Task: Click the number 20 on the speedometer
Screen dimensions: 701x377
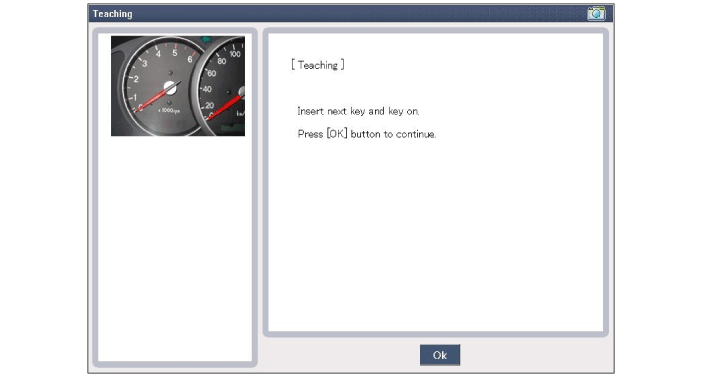Action: [210, 106]
